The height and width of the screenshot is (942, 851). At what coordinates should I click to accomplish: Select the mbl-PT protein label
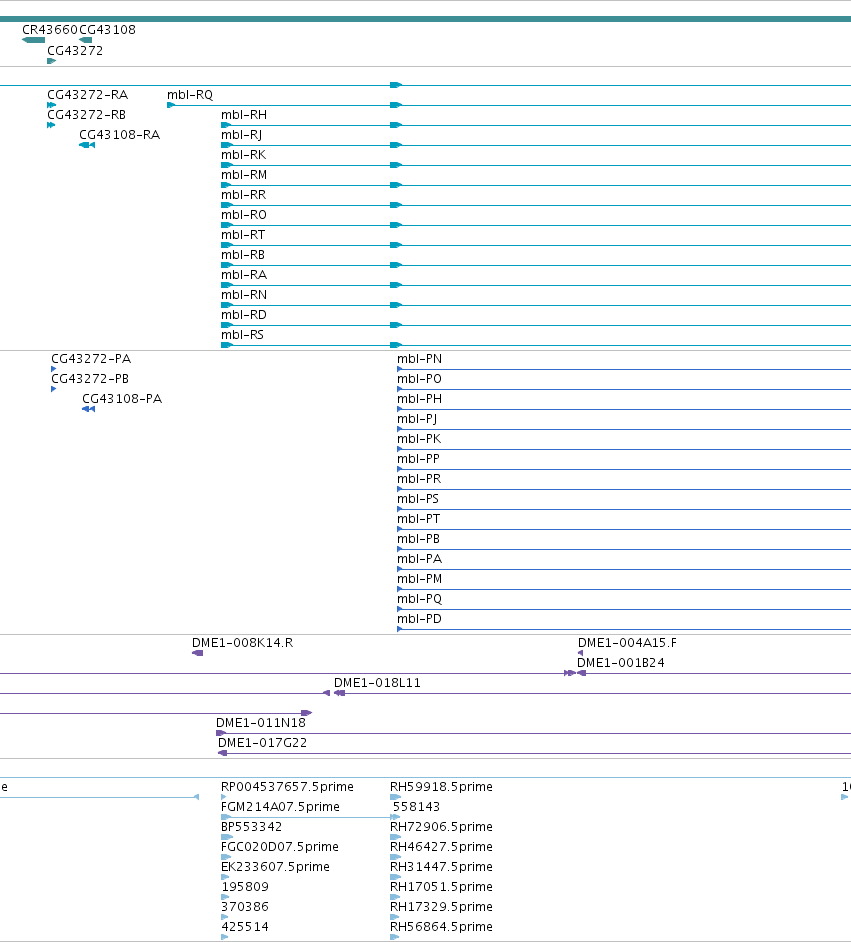pyautogui.click(x=418, y=518)
